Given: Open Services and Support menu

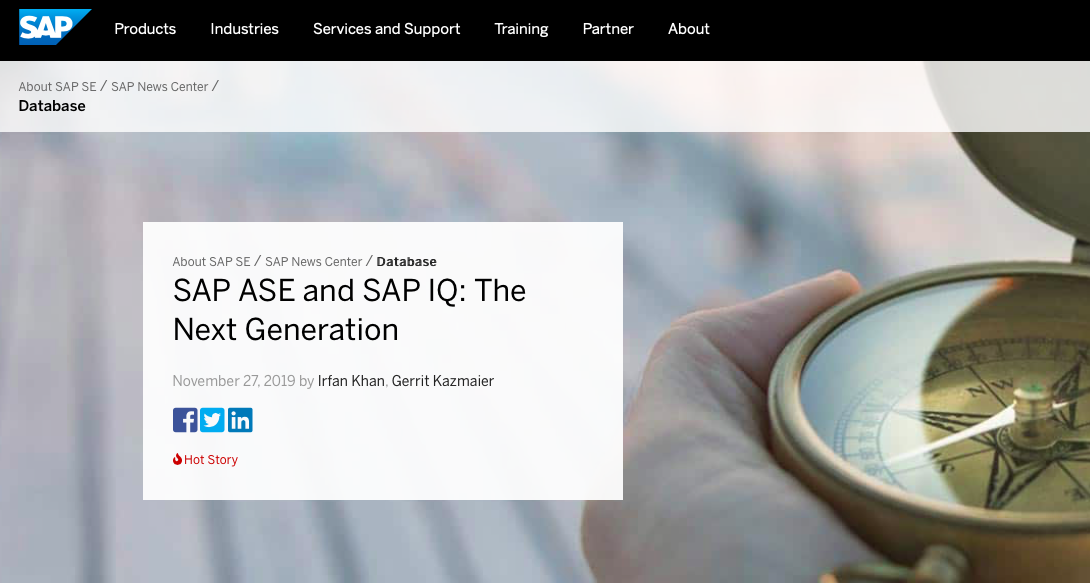Looking at the screenshot, I should [x=387, y=29].
